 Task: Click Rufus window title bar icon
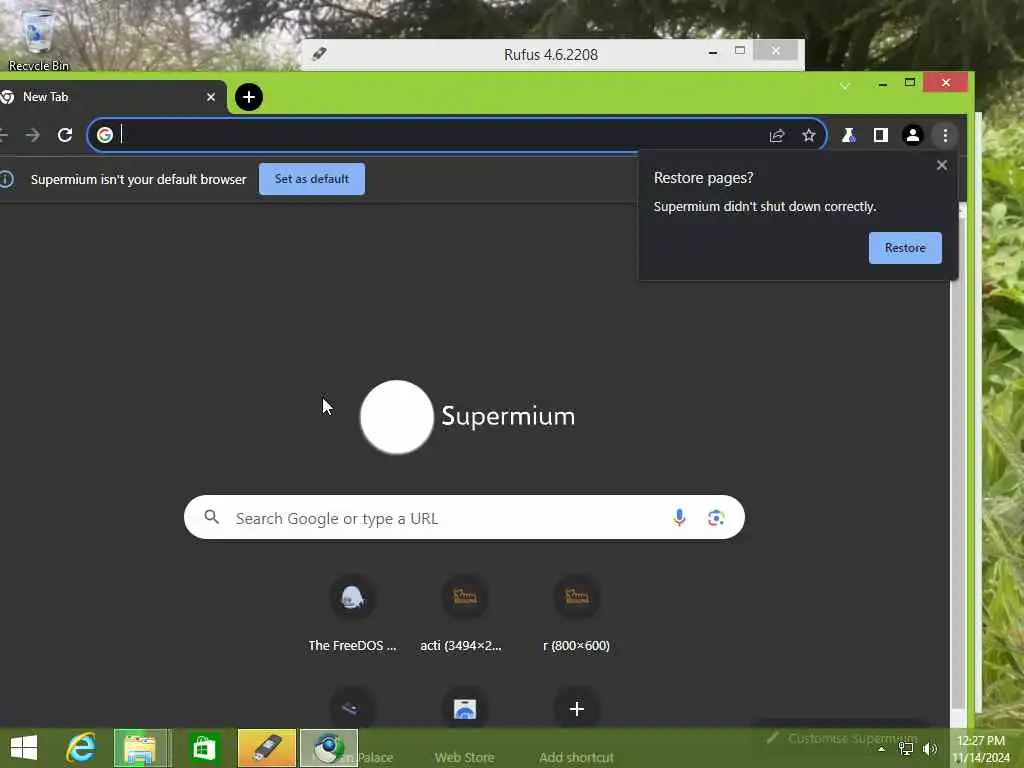(x=319, y=54)
